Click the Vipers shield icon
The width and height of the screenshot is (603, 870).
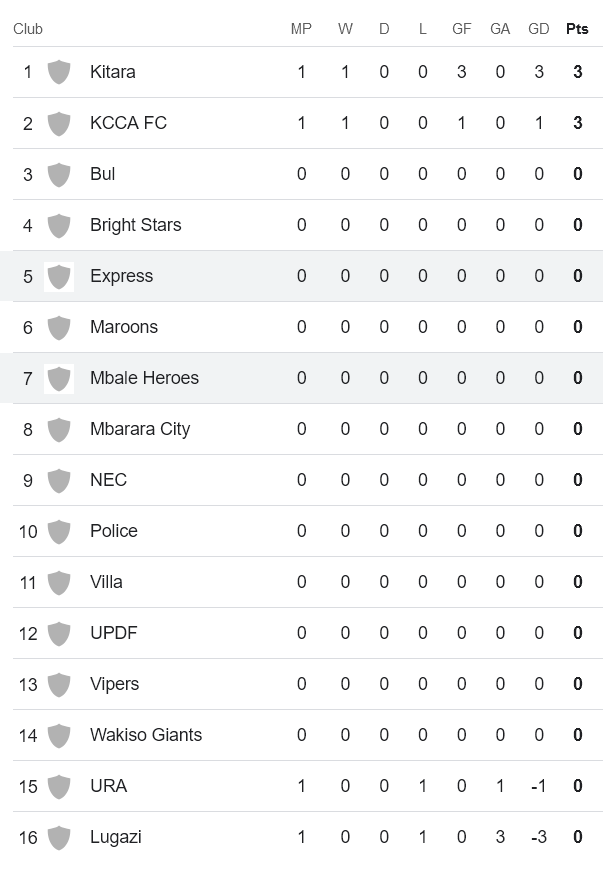coord(59,684)
